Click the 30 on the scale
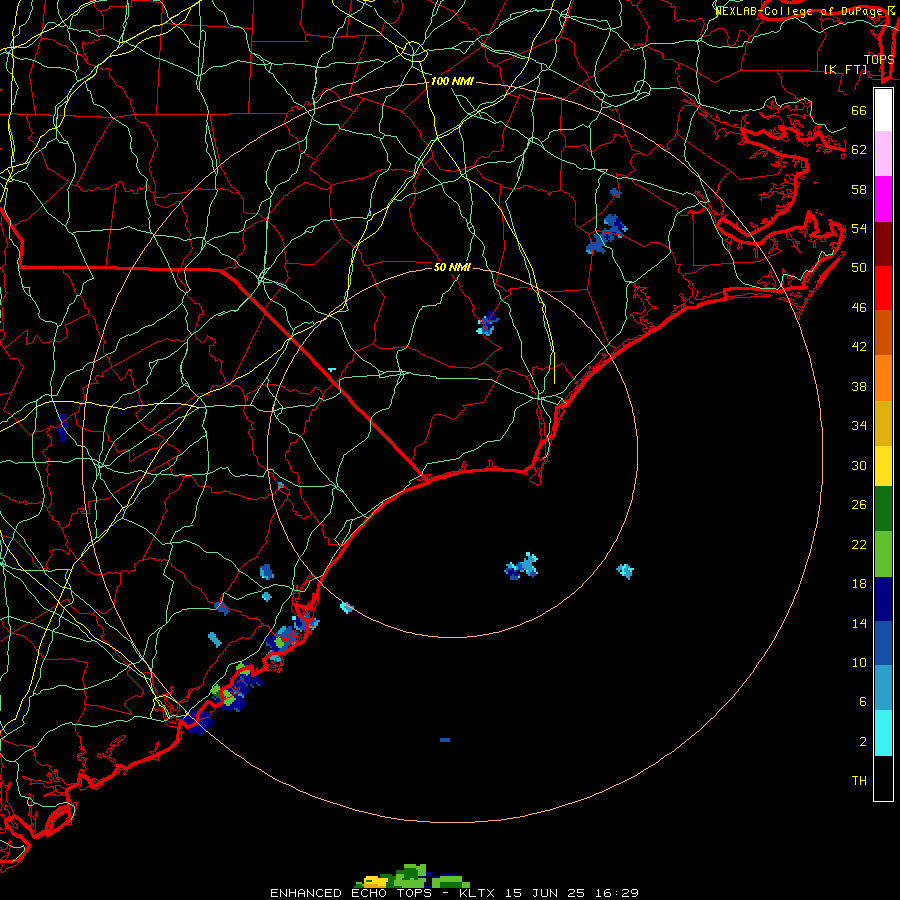The width and height of the screenshot is (900, 900). (859, 465)
